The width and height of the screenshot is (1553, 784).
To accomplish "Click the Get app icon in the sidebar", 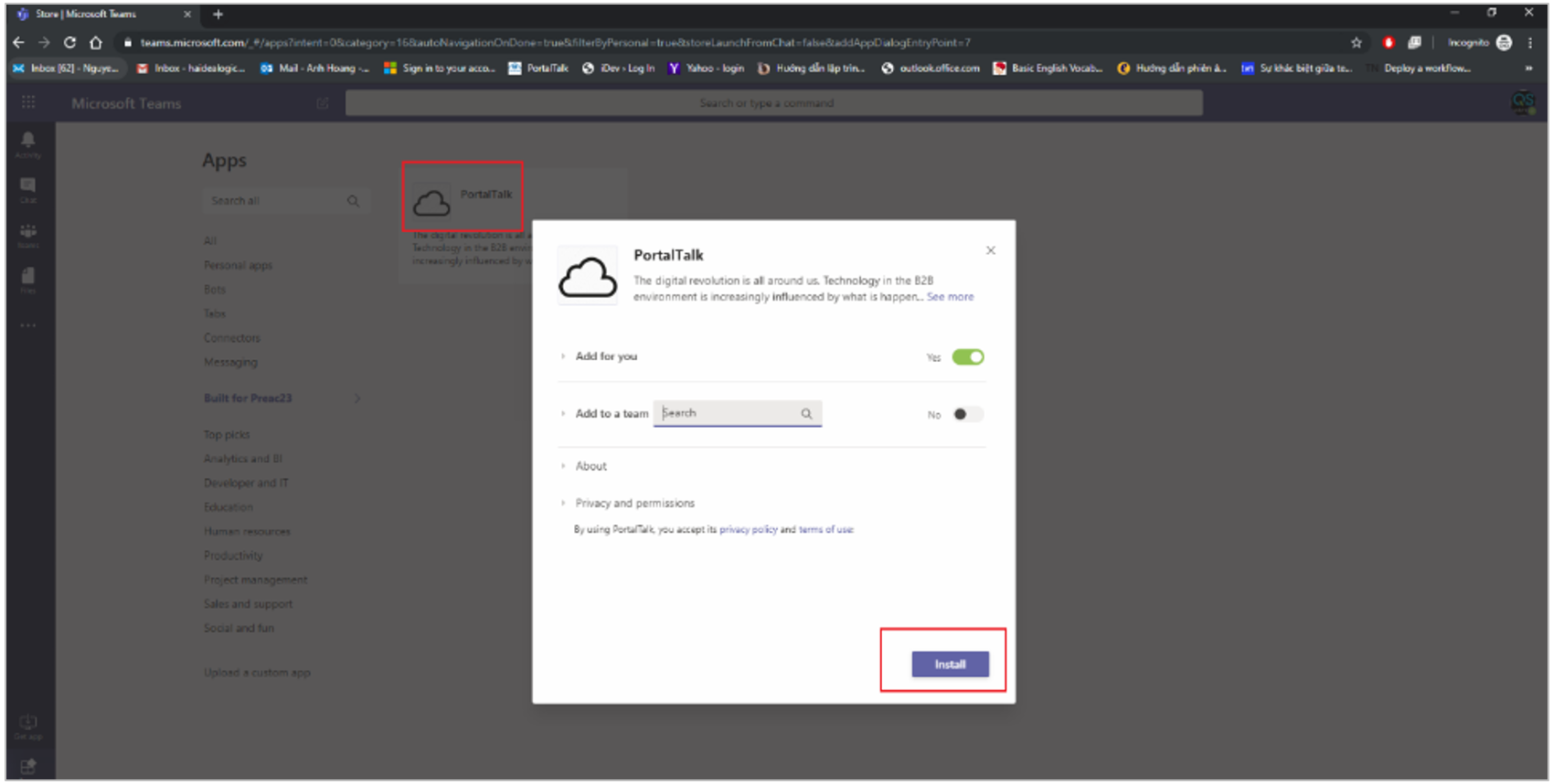I will [28, 726].
